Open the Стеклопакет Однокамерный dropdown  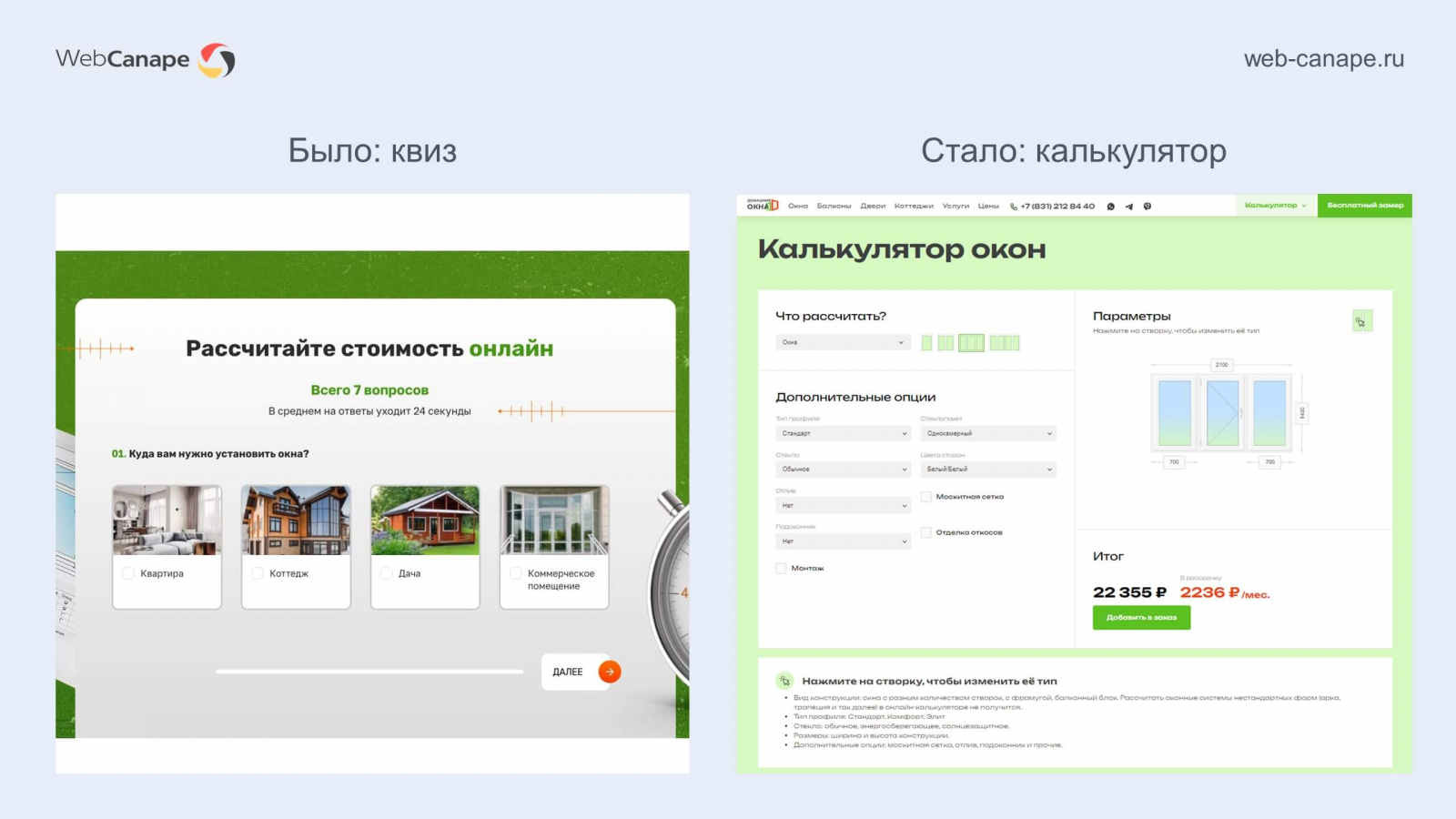click(987, 433)
